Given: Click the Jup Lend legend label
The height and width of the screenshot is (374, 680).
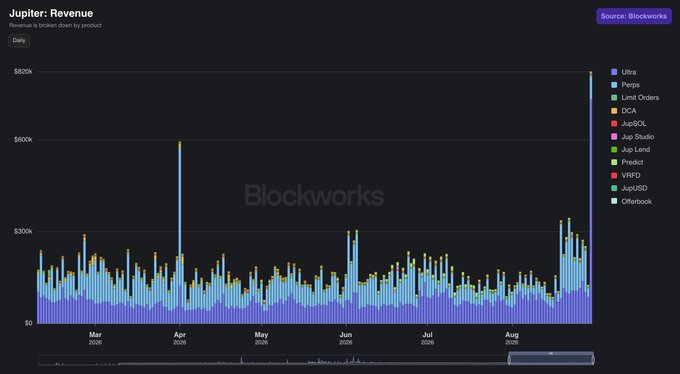Looking at the screenshot, I should (635, 150).
